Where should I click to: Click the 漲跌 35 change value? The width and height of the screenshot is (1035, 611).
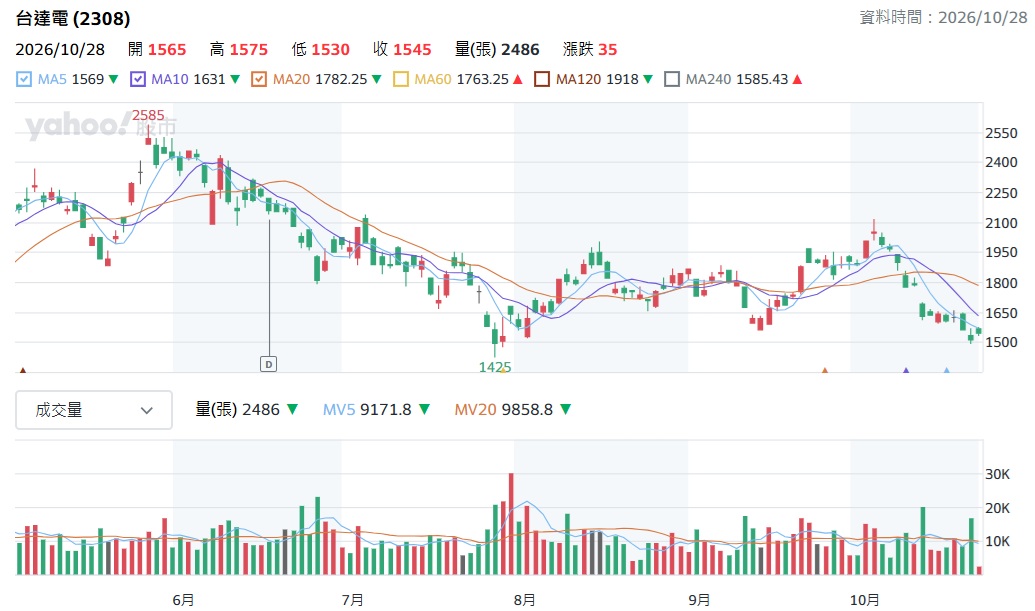coord(590,49)
